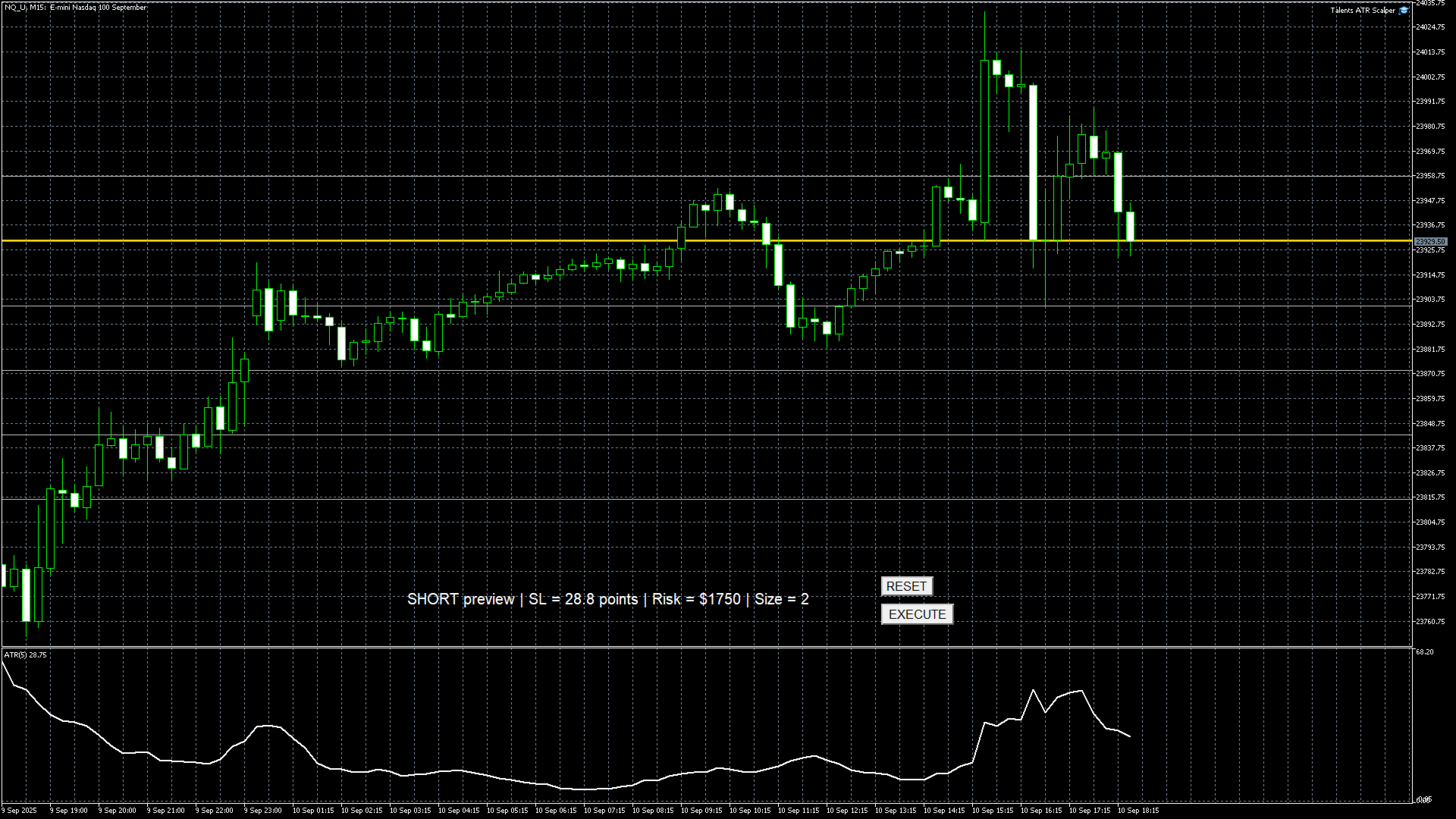Click the 23929.50 price tag on the axis
This screenshot has height=819, width=1456.
pos(1430,241)
